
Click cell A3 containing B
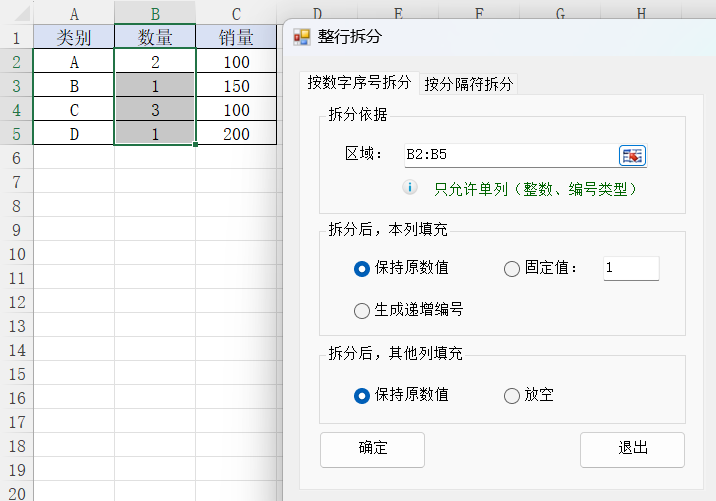coord(74,85)
